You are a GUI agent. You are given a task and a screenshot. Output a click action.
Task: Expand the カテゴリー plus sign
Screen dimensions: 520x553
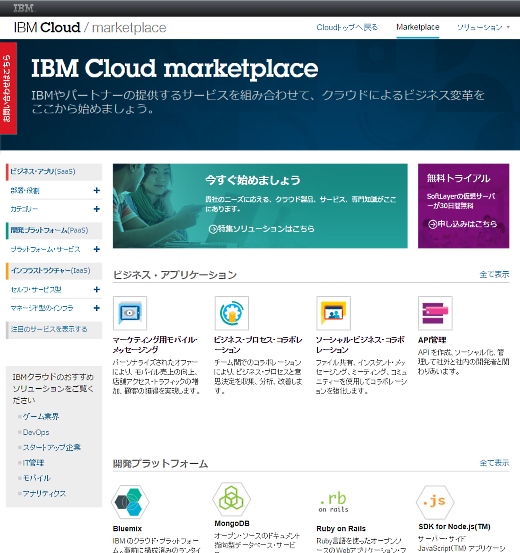(97, 209)
